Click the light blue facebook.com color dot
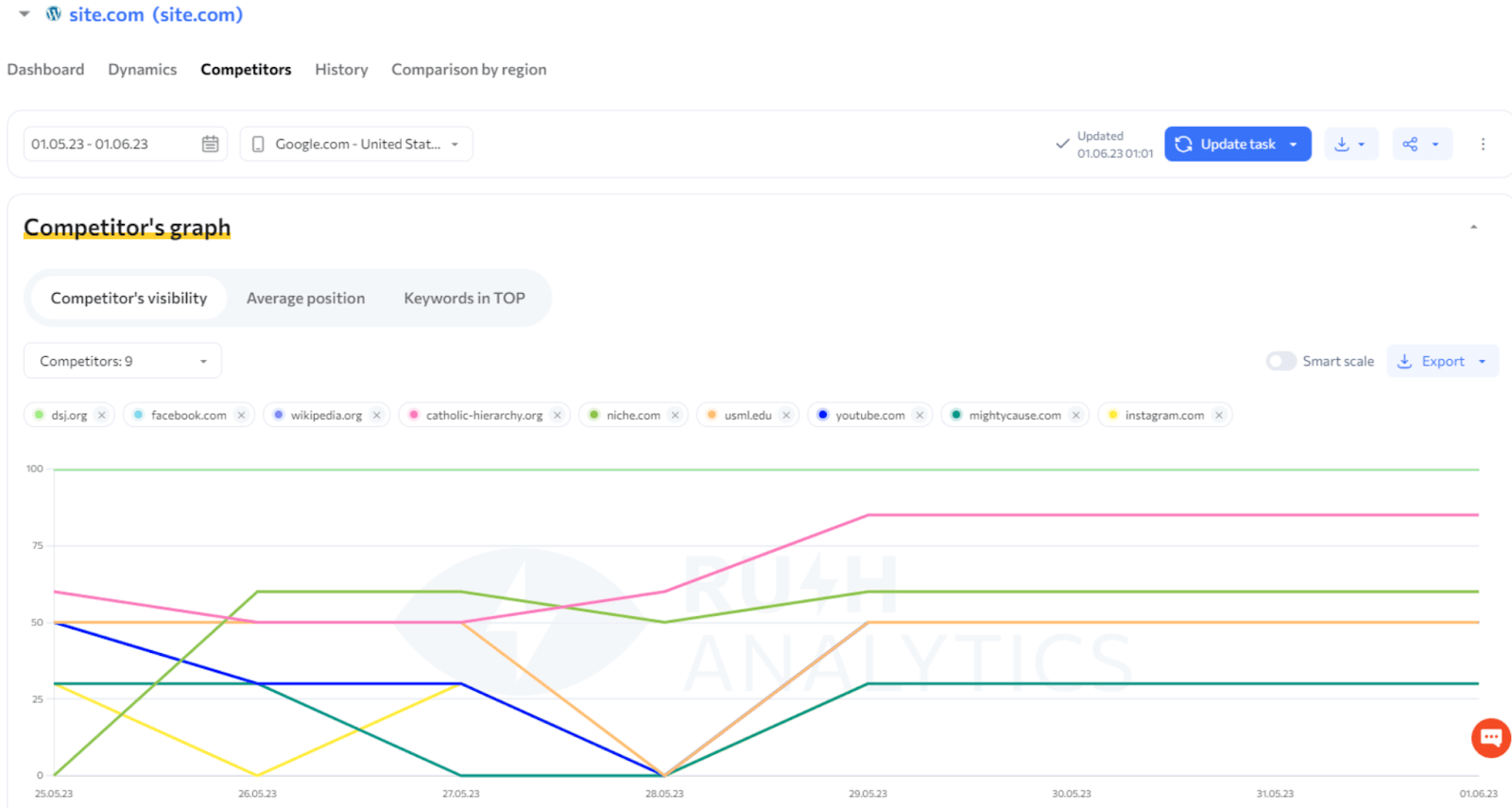The image size is (1512, 808). coord(138,414)
